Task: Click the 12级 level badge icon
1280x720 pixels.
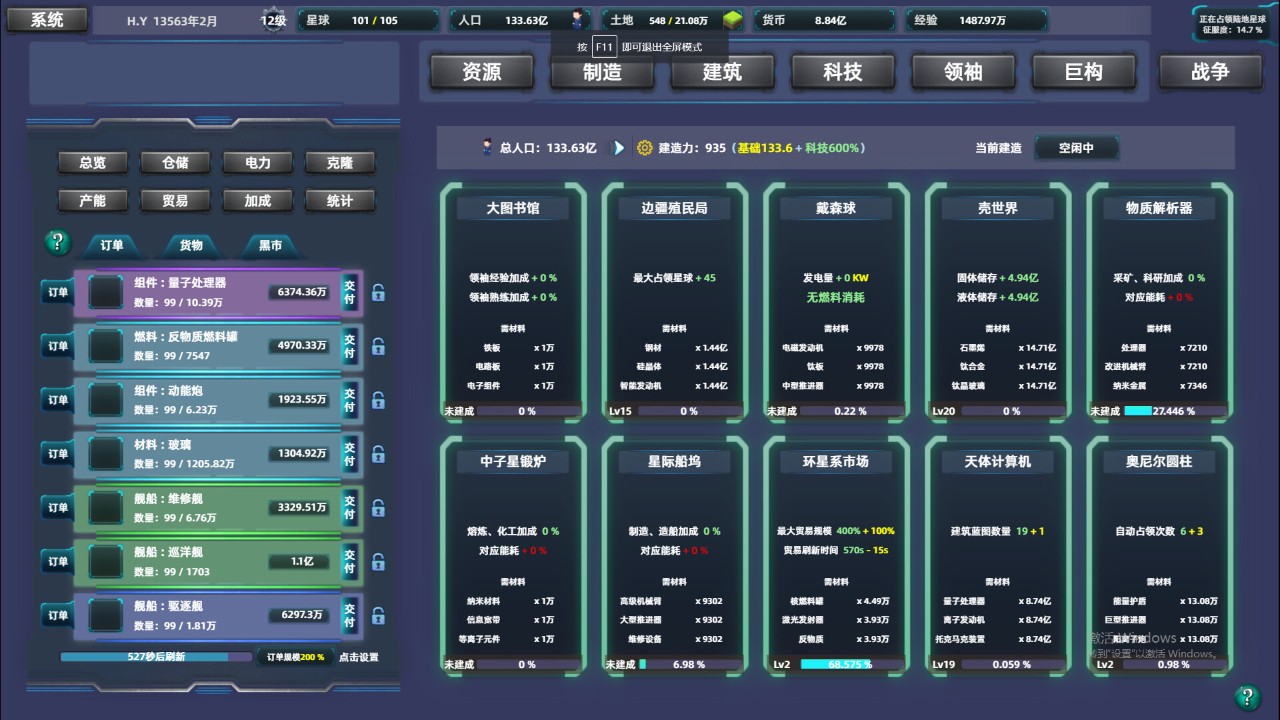Action: pos(272,19)
